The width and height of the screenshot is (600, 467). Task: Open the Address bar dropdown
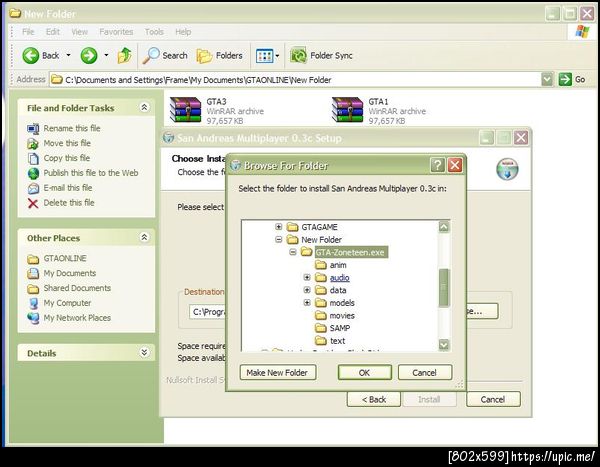click(x=548, y=80)
